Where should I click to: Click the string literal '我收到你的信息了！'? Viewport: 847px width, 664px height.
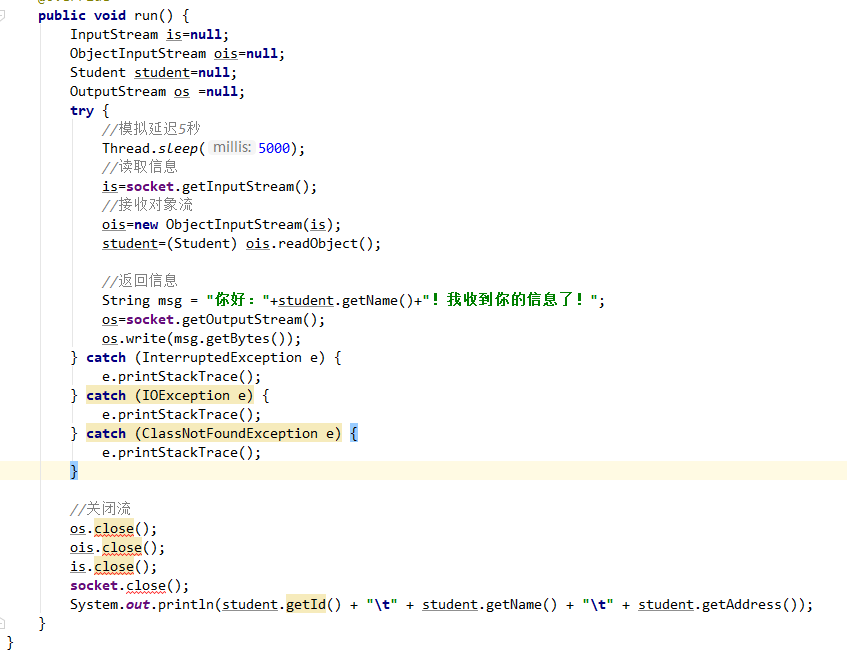point(510,300)
